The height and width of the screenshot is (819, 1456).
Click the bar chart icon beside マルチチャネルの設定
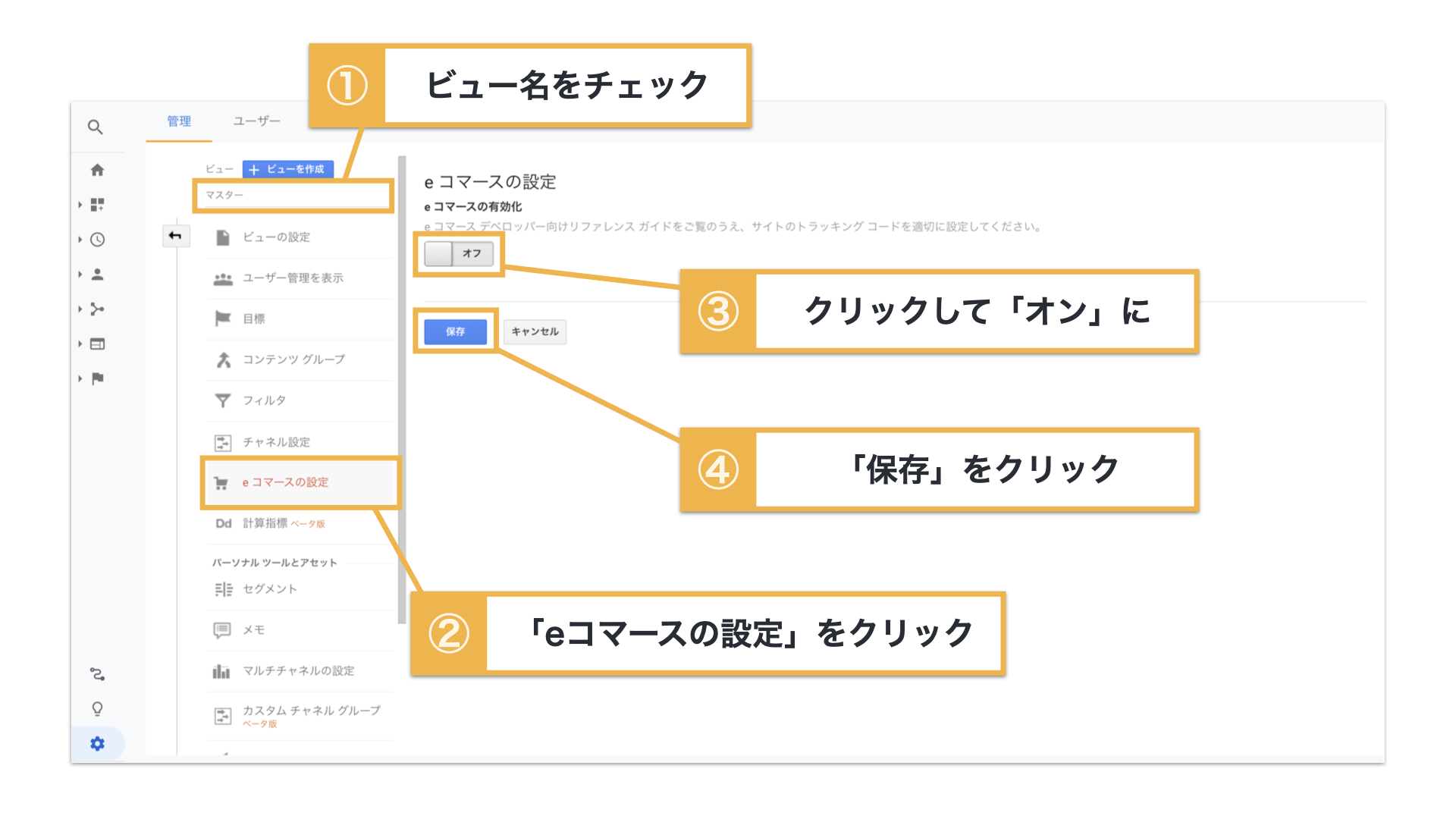click(221, 671)
